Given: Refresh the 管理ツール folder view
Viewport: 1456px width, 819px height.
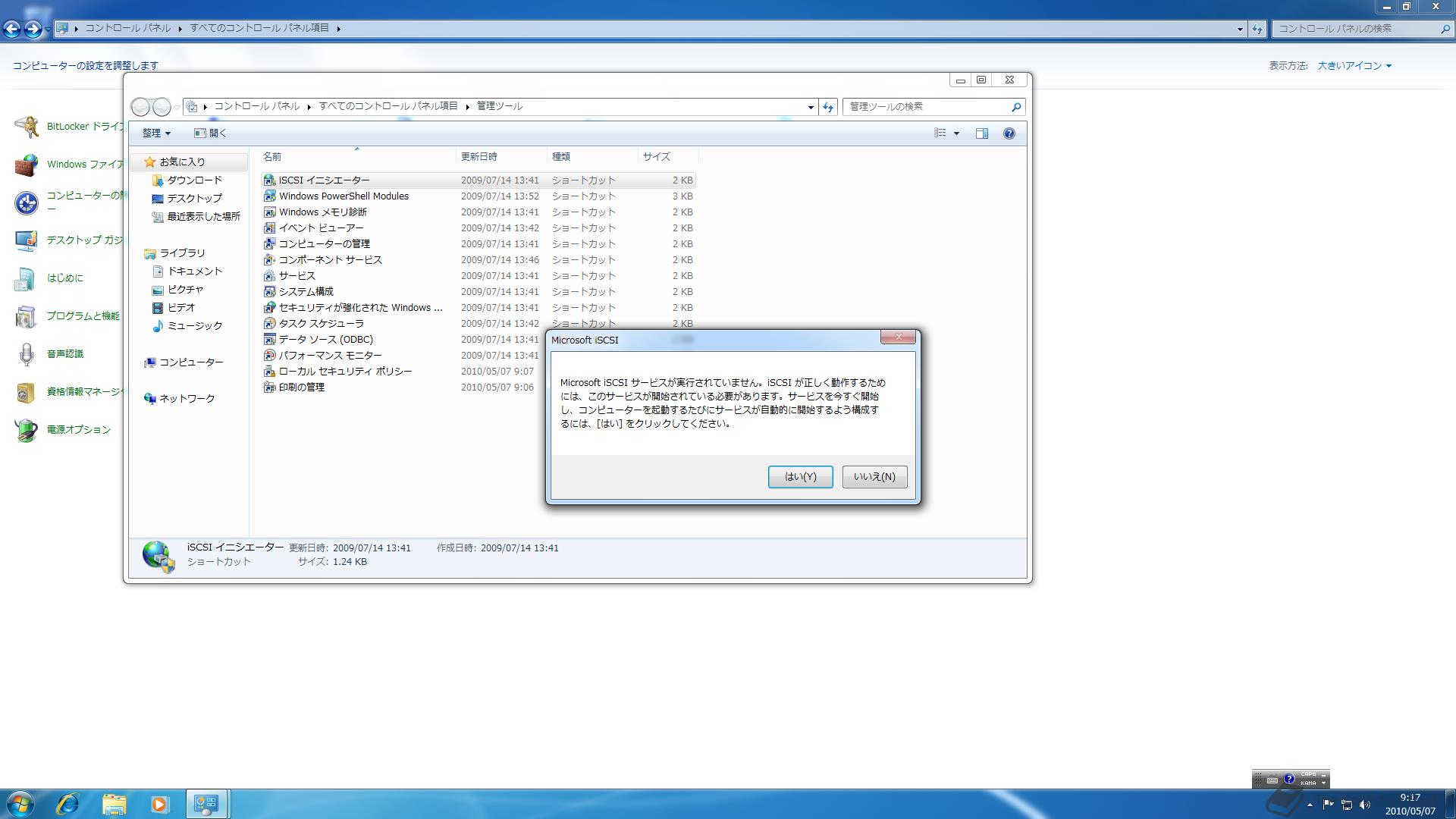Looking at the screenshot, I should 828,107.
